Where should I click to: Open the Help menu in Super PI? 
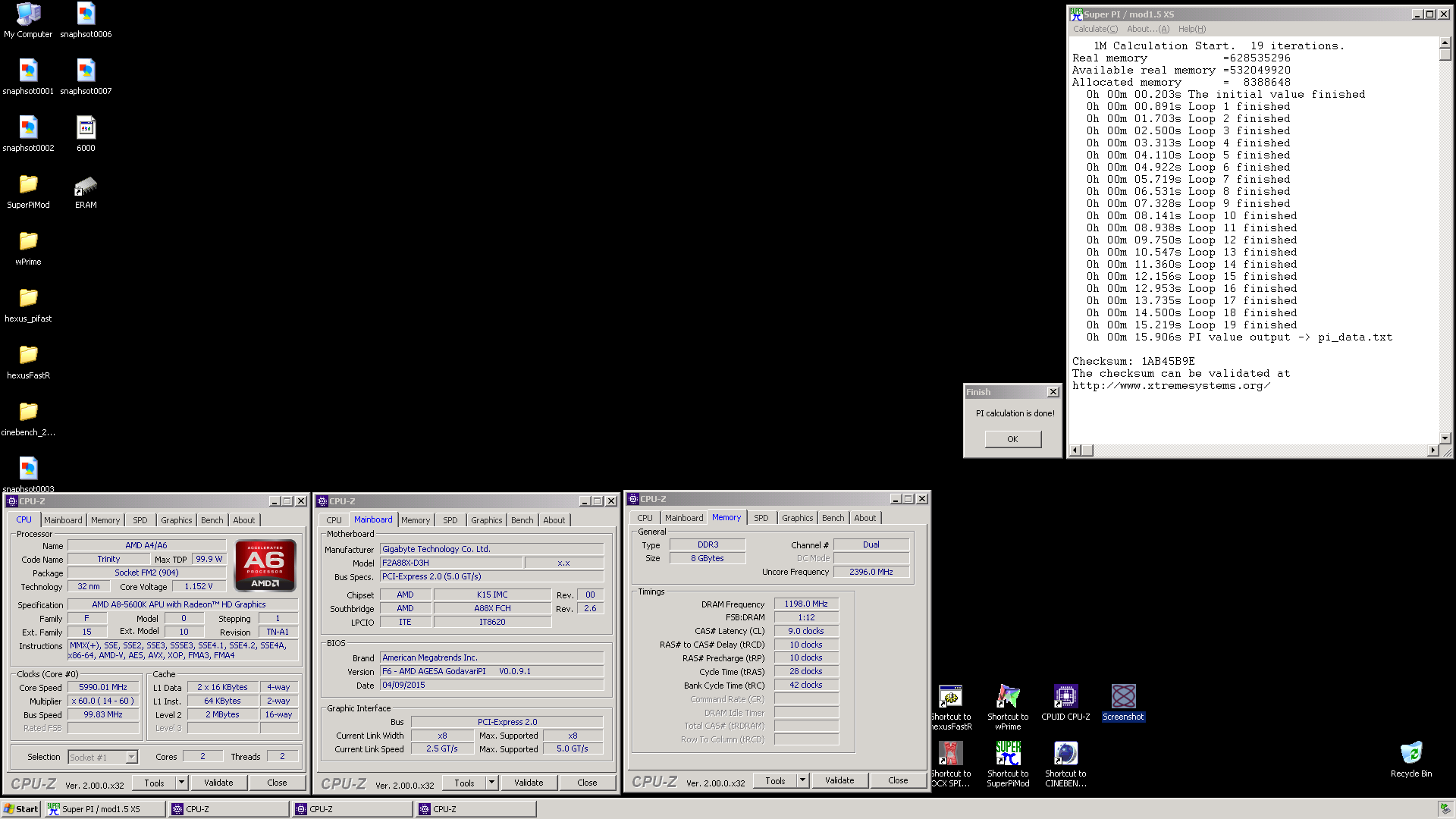tap(1191, 29)
